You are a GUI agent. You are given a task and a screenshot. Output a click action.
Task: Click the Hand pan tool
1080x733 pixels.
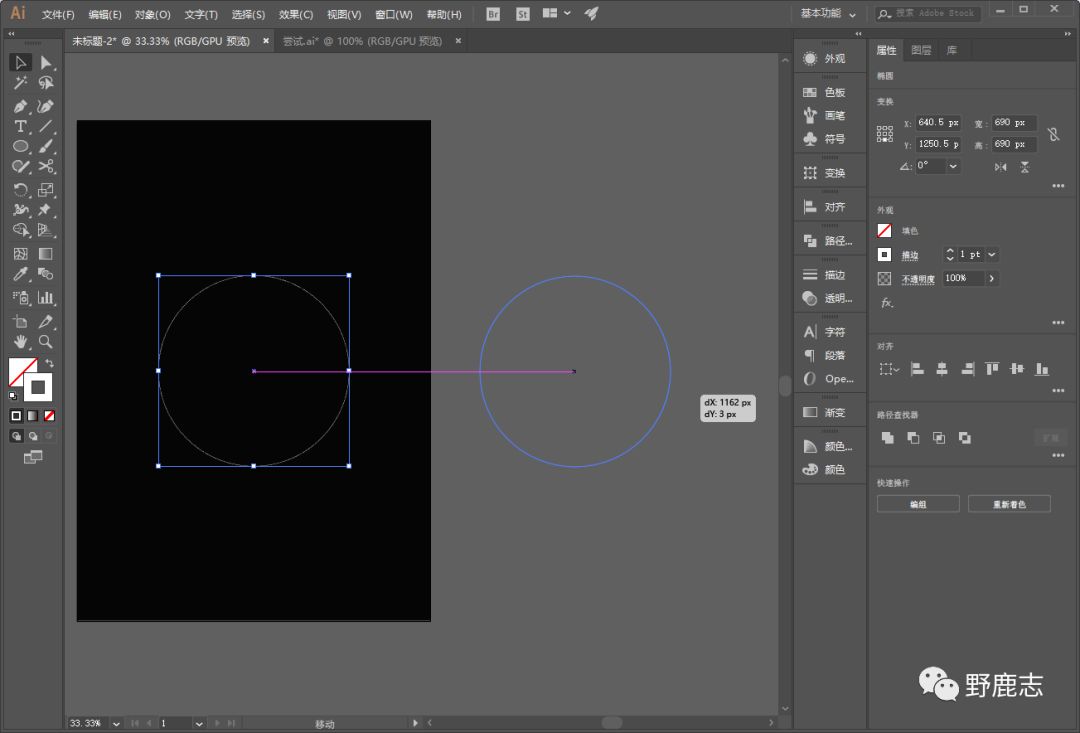pos(20,342)
